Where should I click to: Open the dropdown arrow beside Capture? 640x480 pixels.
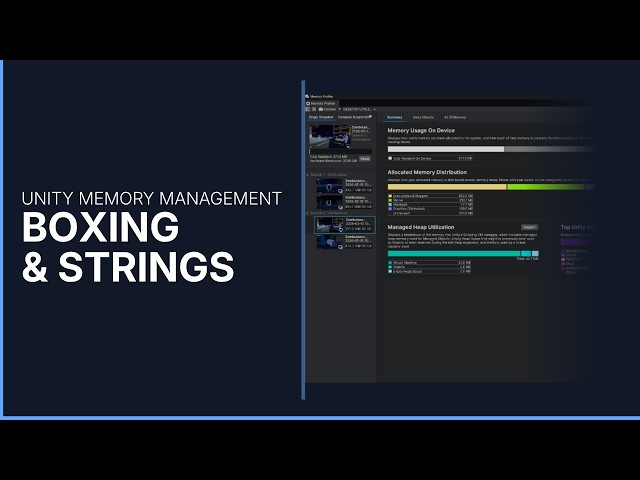(x=339, y=109)
